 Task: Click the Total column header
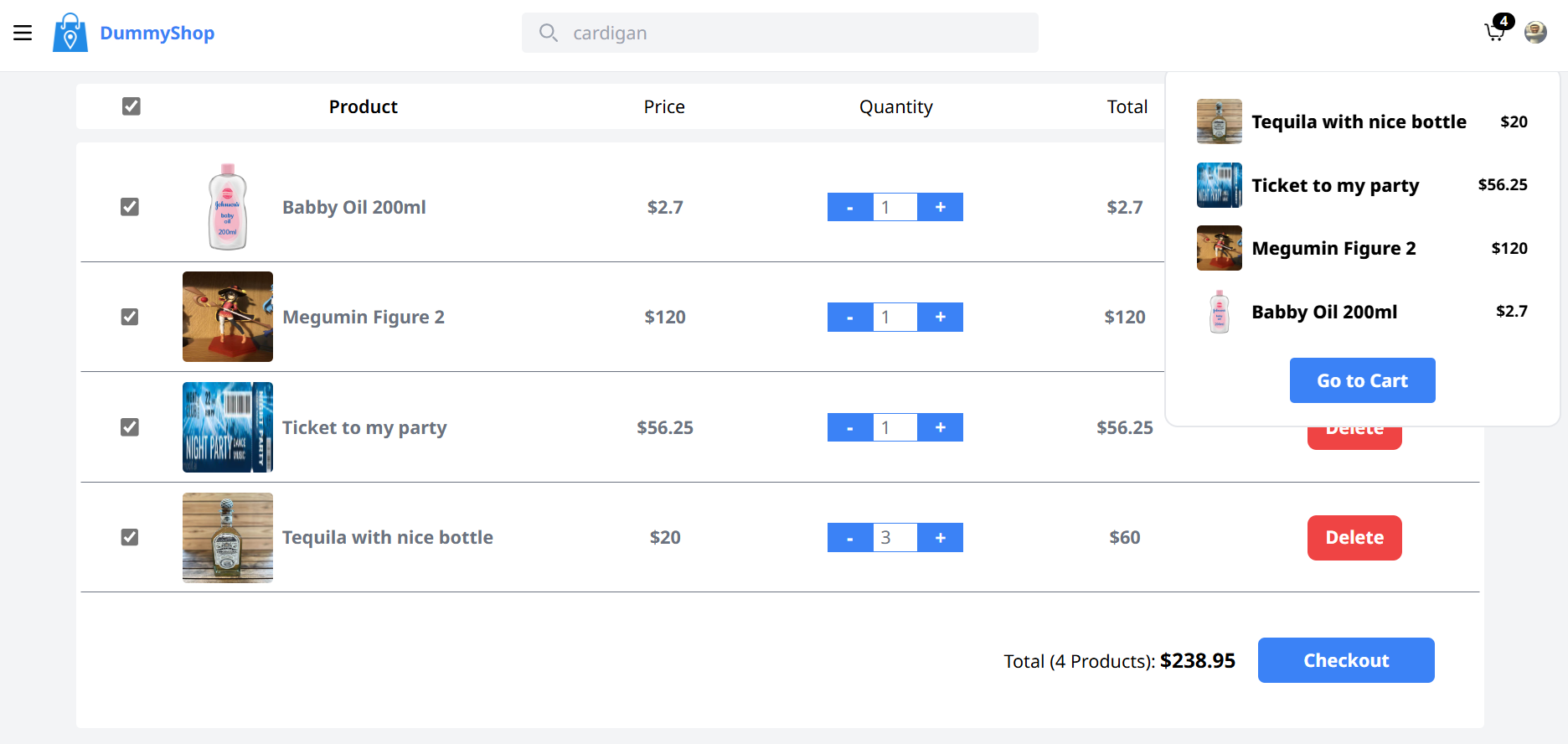[x=1127, y=106]
